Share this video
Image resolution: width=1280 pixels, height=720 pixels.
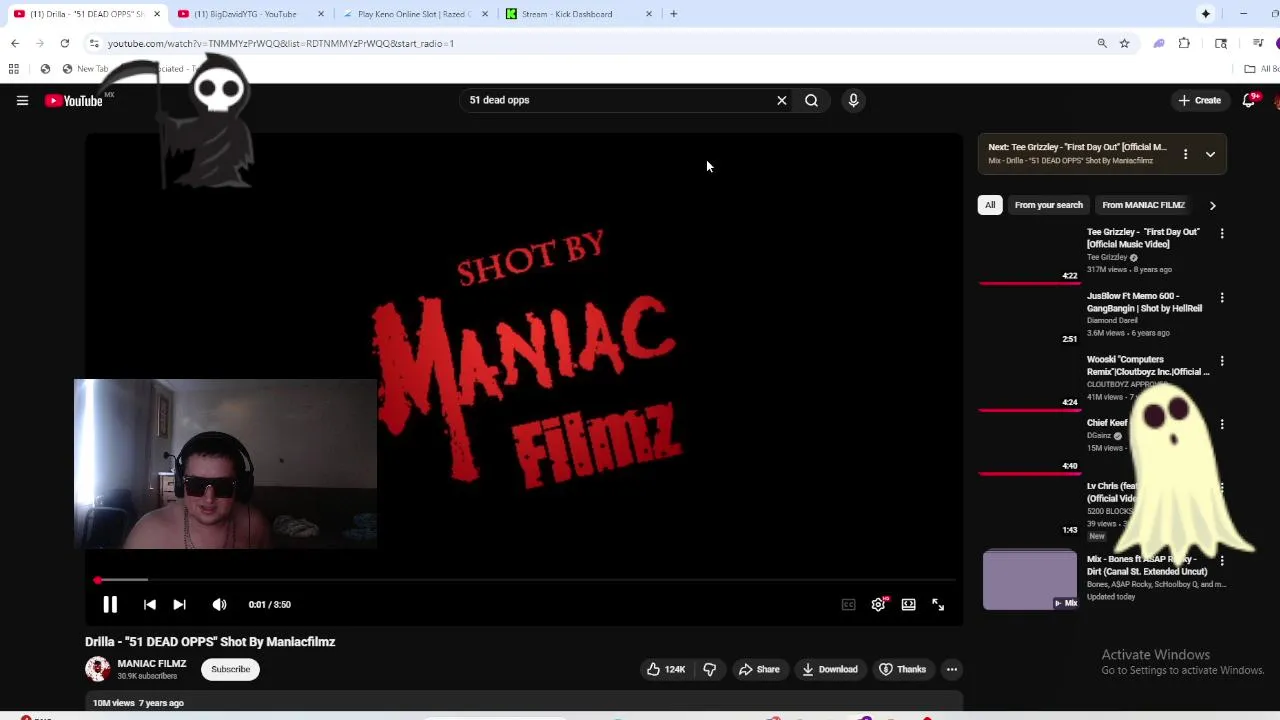coord(759,669)
